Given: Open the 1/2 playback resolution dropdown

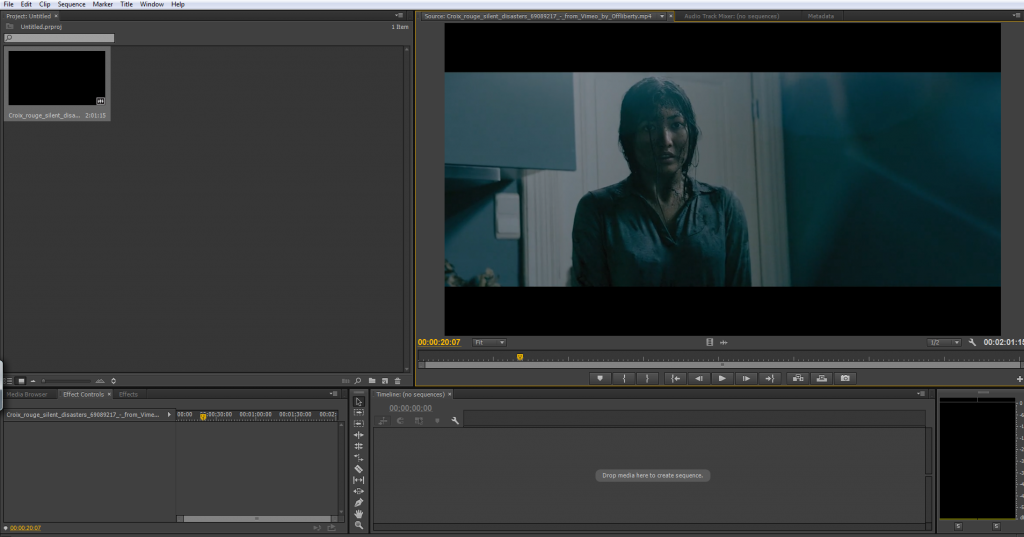Looking at the screenshot, I should coord(943,342).
